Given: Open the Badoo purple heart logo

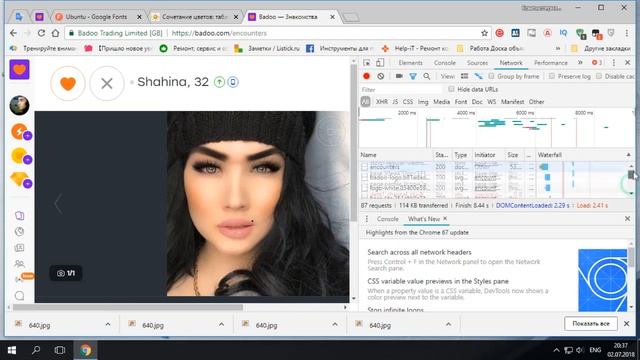Looking at the screenshot, I should click(x=19, y=69).
